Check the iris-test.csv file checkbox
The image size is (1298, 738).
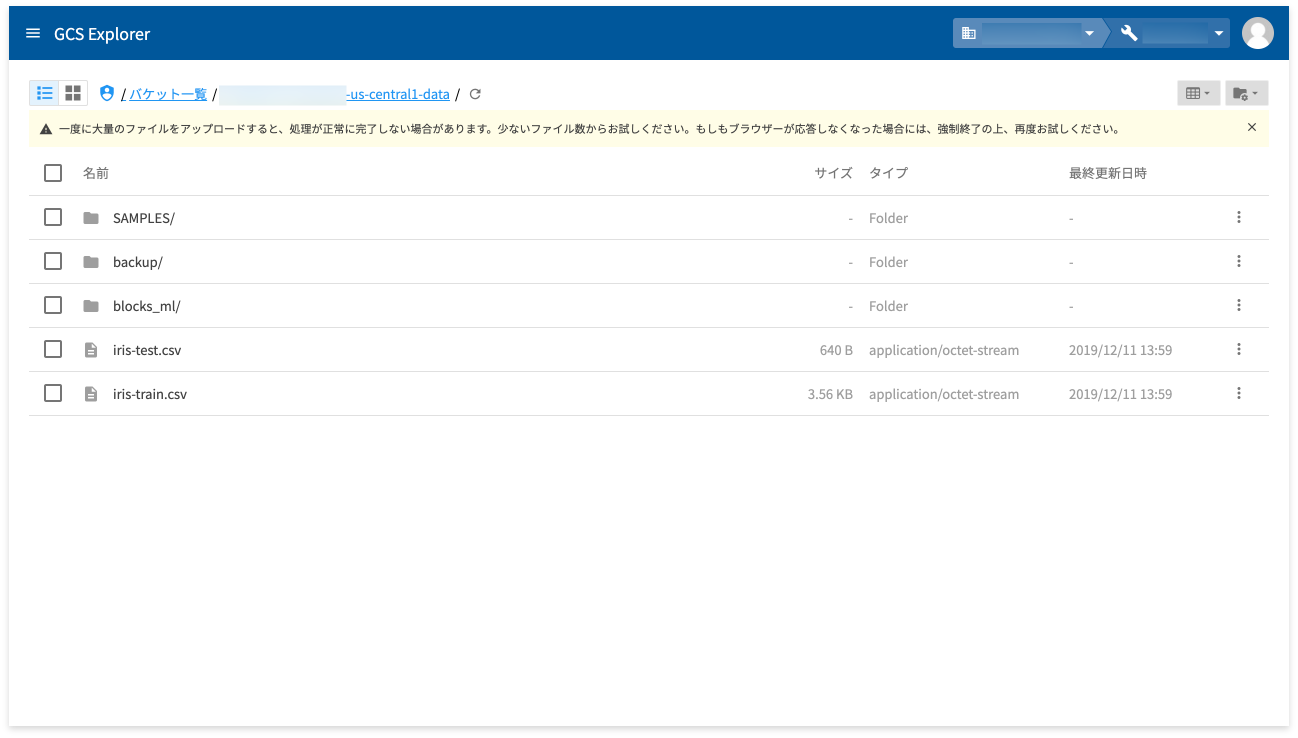pyautogui.click(x=53, y=349)
